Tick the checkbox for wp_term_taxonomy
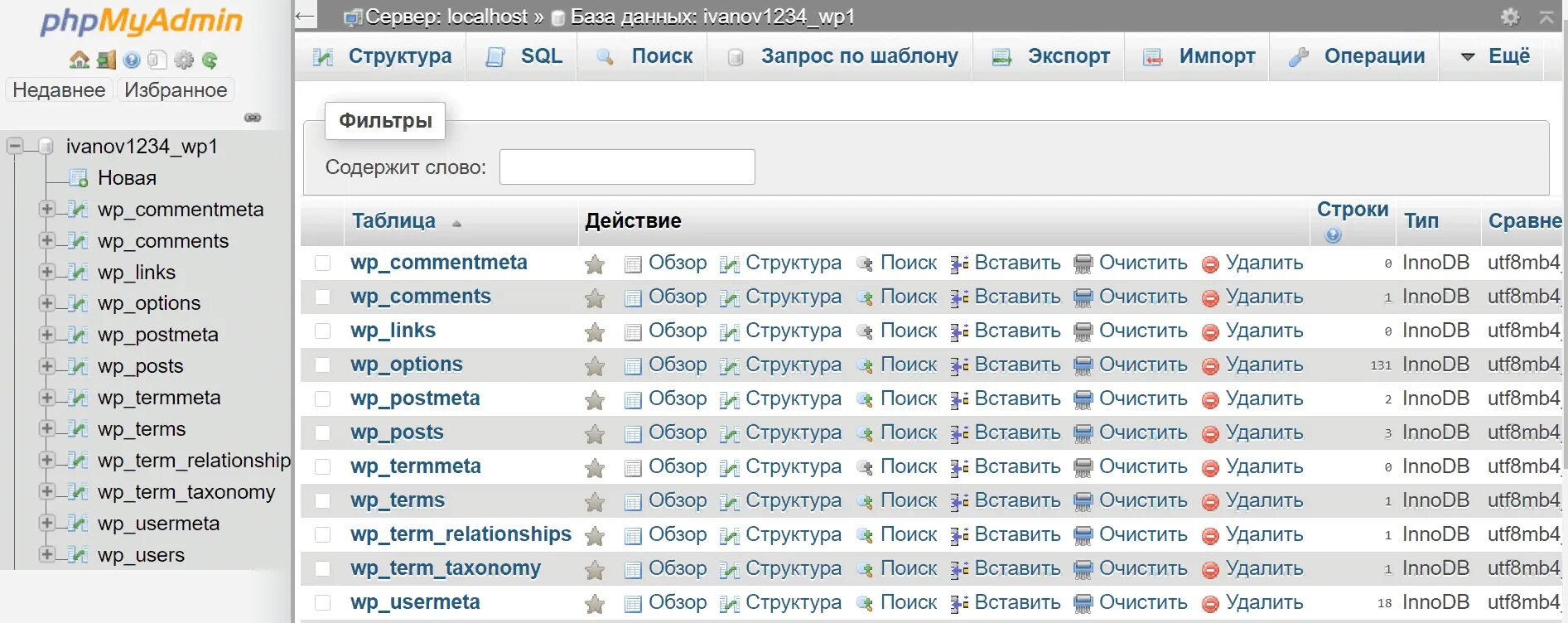 (323, 568)
